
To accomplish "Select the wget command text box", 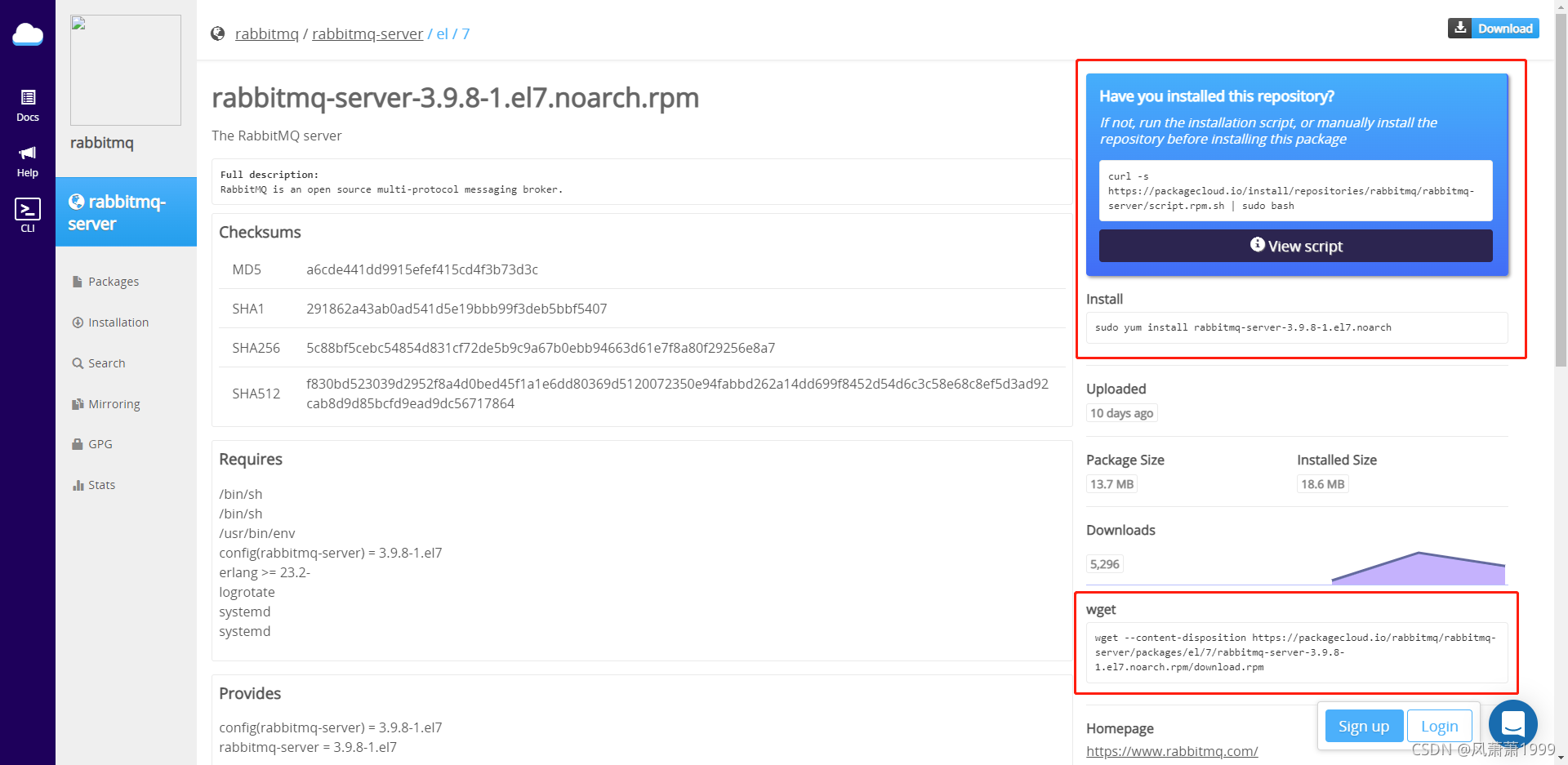I will tap(1296, 652).
